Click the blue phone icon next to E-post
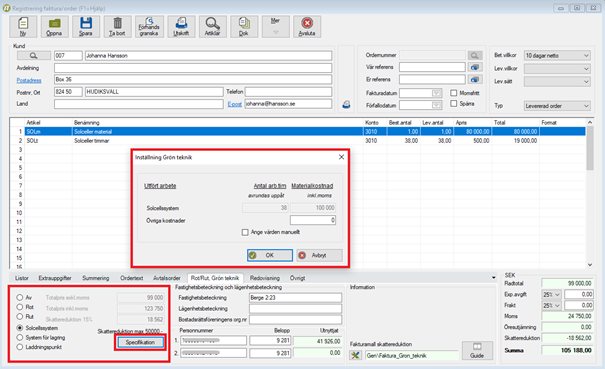605x369 pixels. coord(346,104)
